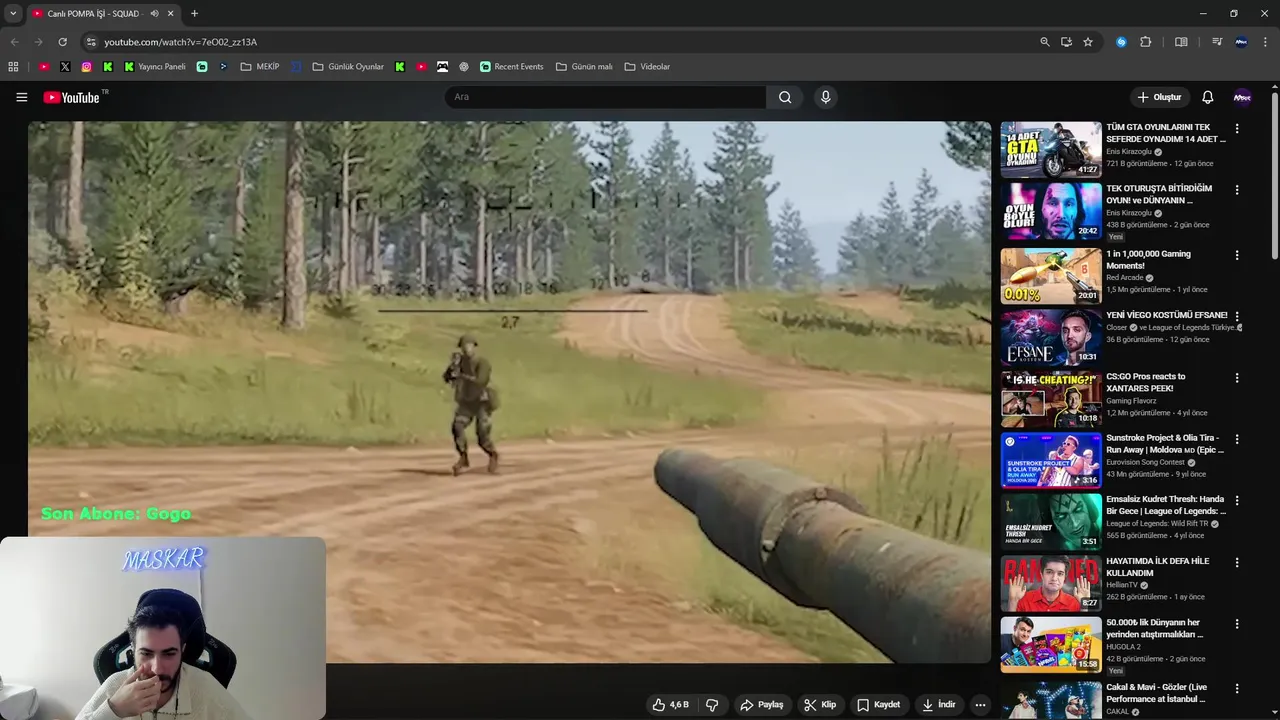Click the Kaydet save button
The image size is (1280, 720).
click(x=878, y=705)
